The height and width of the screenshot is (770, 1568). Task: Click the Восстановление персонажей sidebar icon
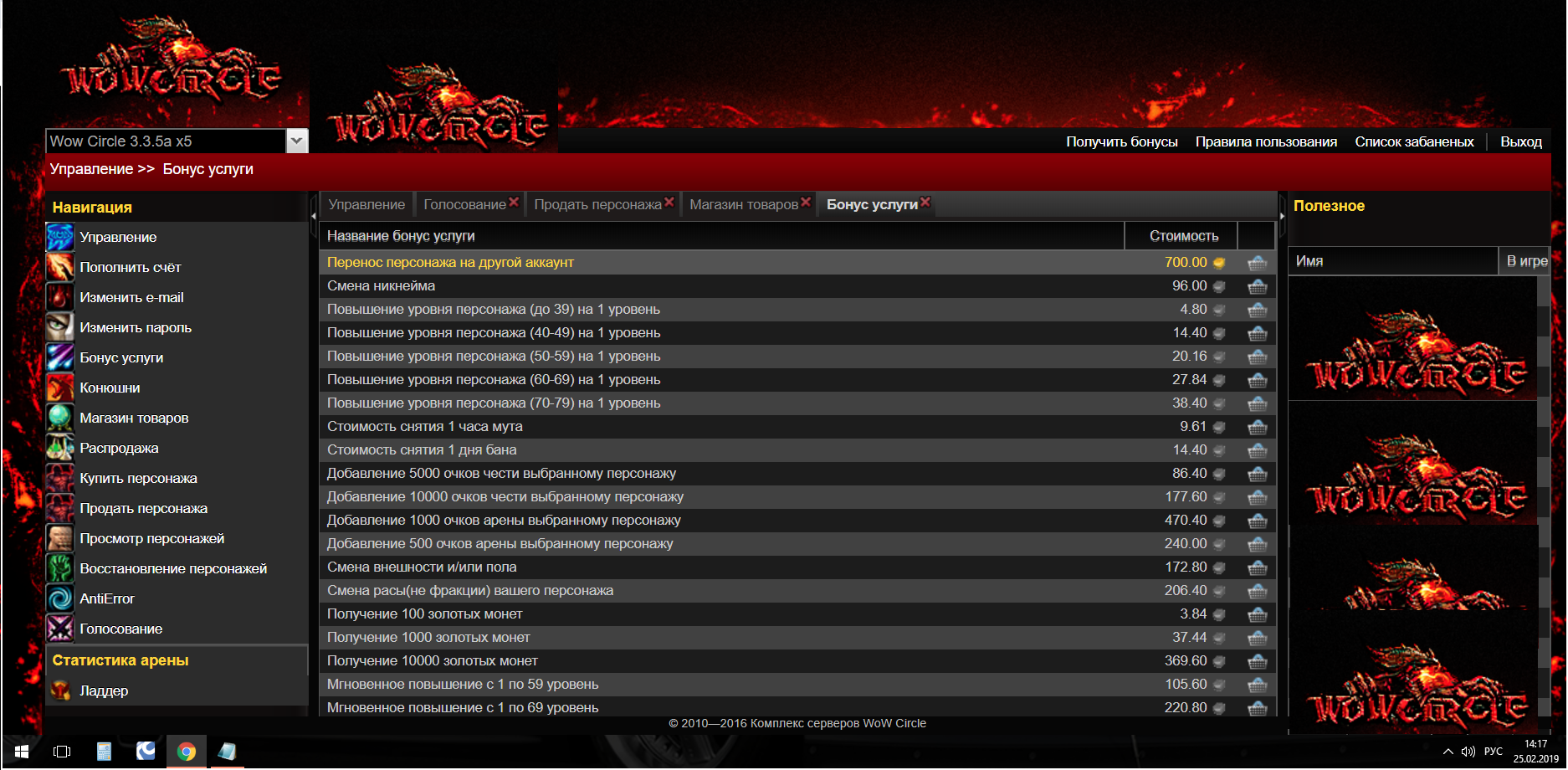[60, 569]
